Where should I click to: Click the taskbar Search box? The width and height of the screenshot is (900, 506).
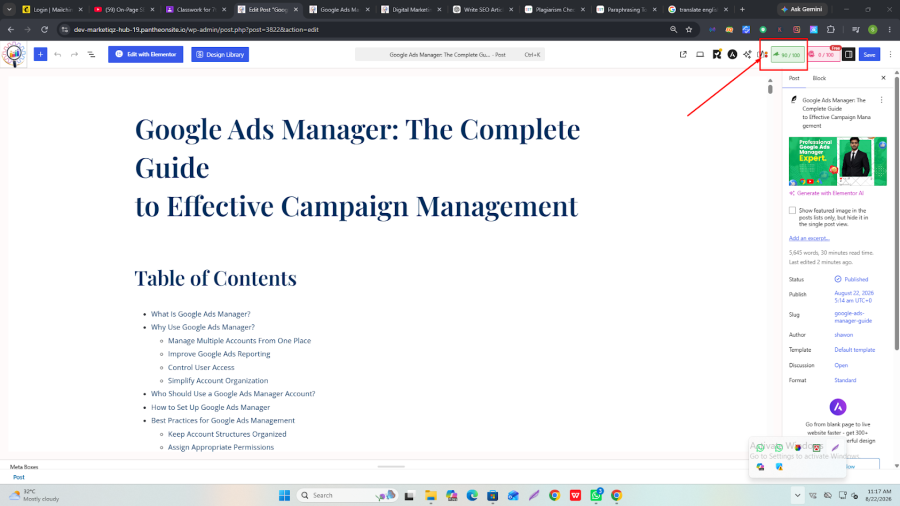click(x=346, y=495)
